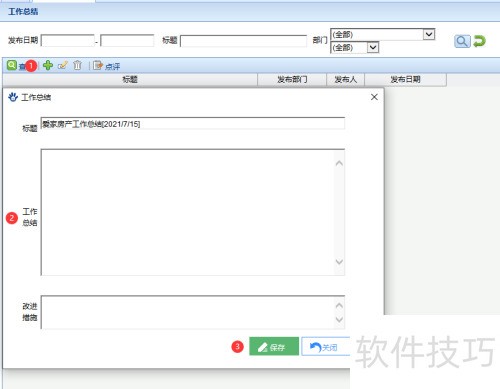Click the 关闭 button
Screen dimensions: 500x389
pos(326,347)
